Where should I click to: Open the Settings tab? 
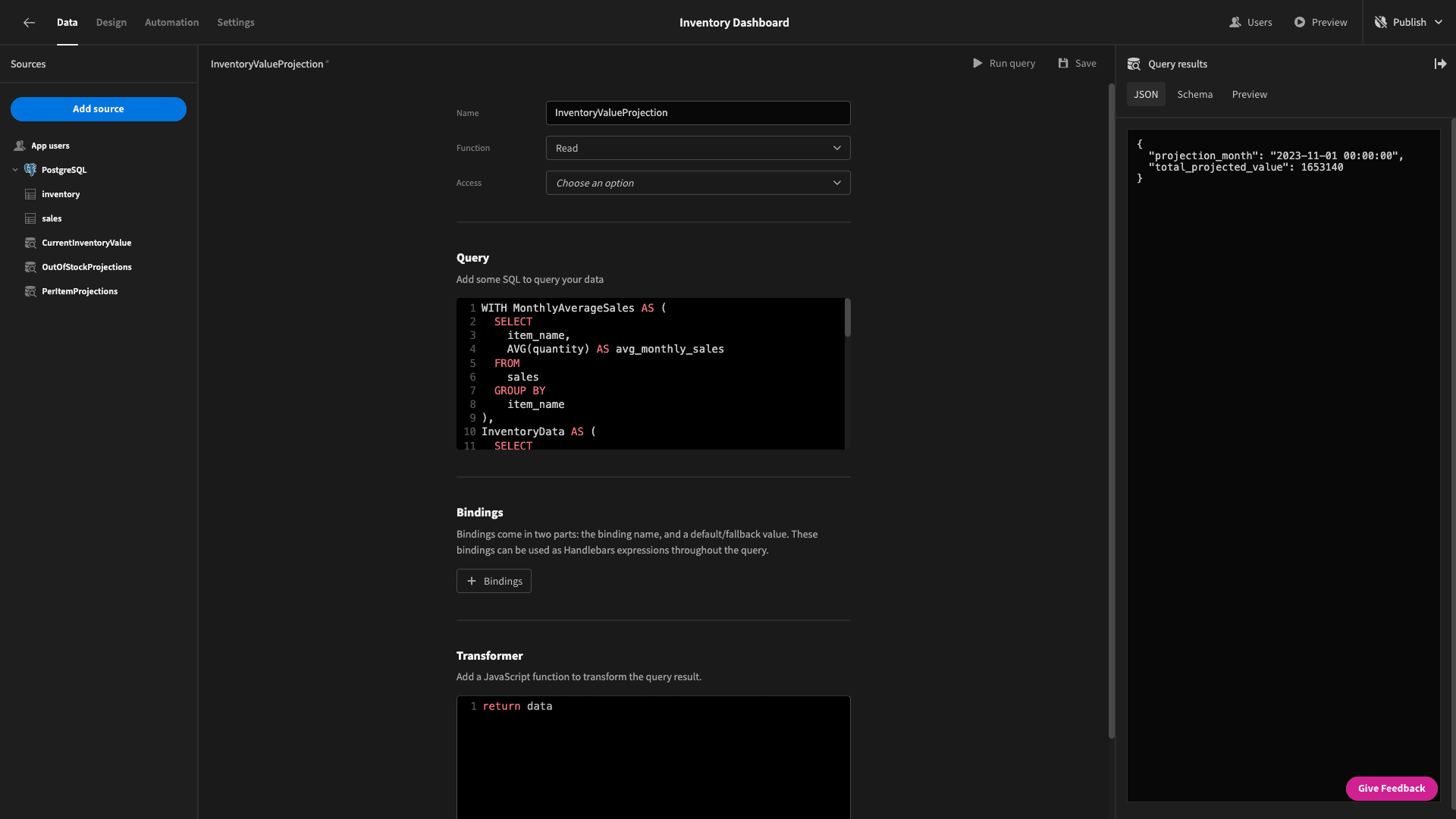[x=236, y=23]
